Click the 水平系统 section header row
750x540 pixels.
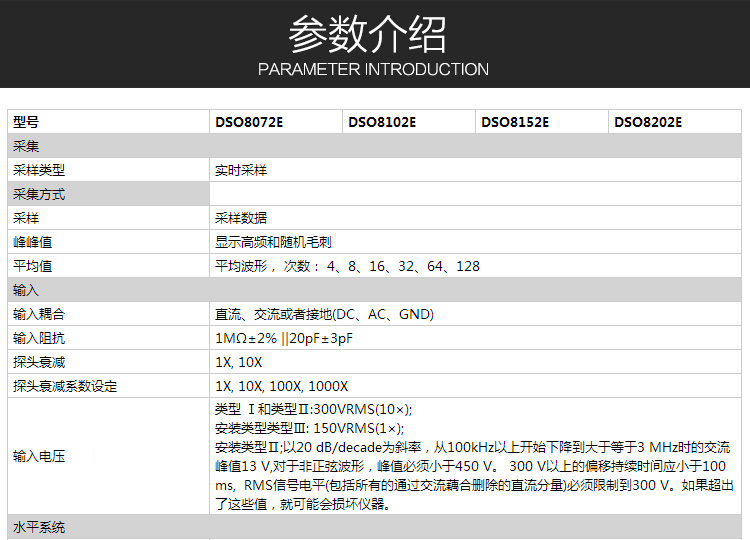click(x=39, y=527)
